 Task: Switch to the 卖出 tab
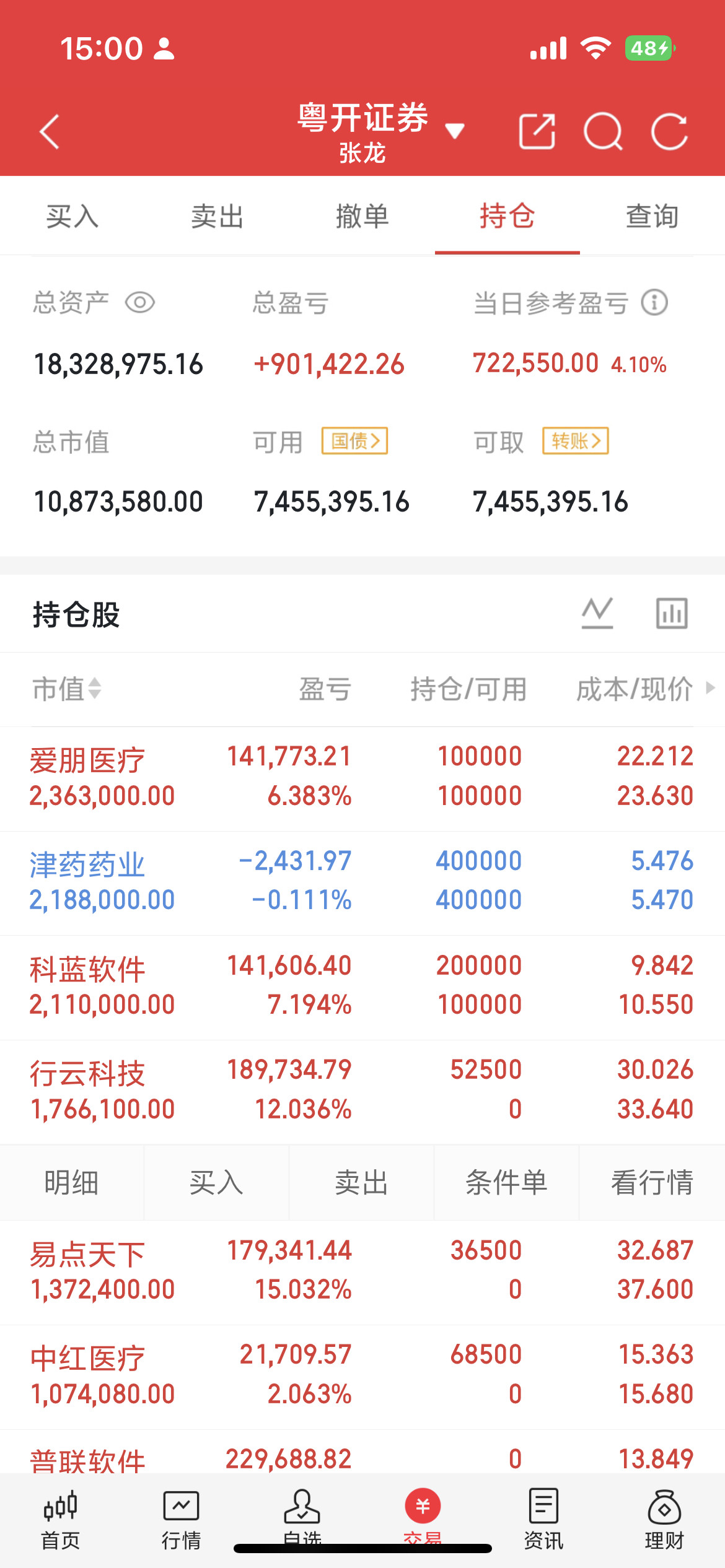(x=217, y=216)
